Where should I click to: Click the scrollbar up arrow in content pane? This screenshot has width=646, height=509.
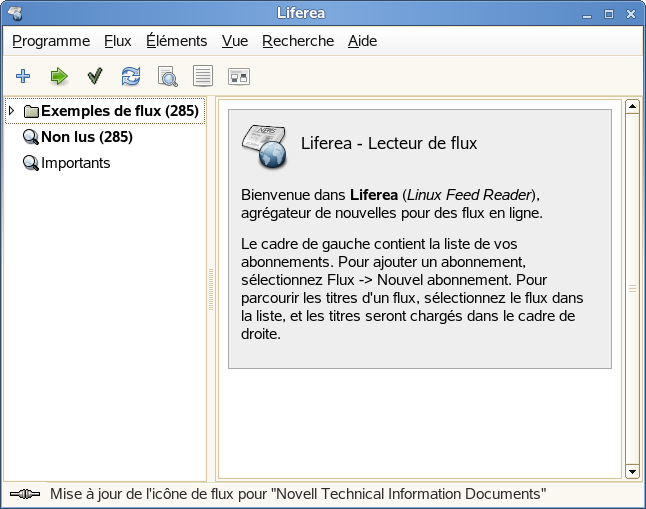(632, 105)
